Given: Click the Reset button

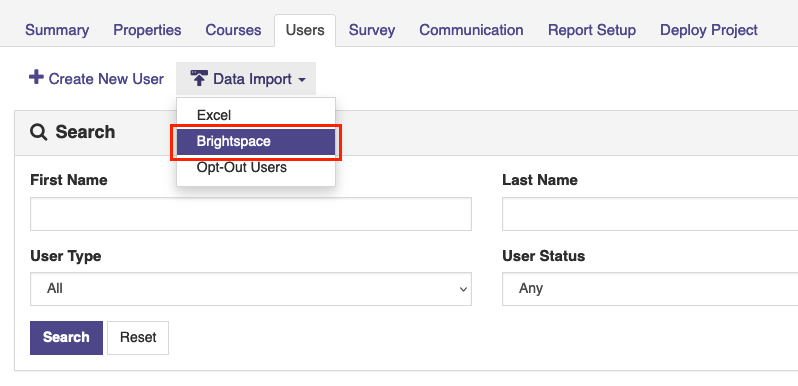Looking at the screenshot, I should (x=138, y=338).
